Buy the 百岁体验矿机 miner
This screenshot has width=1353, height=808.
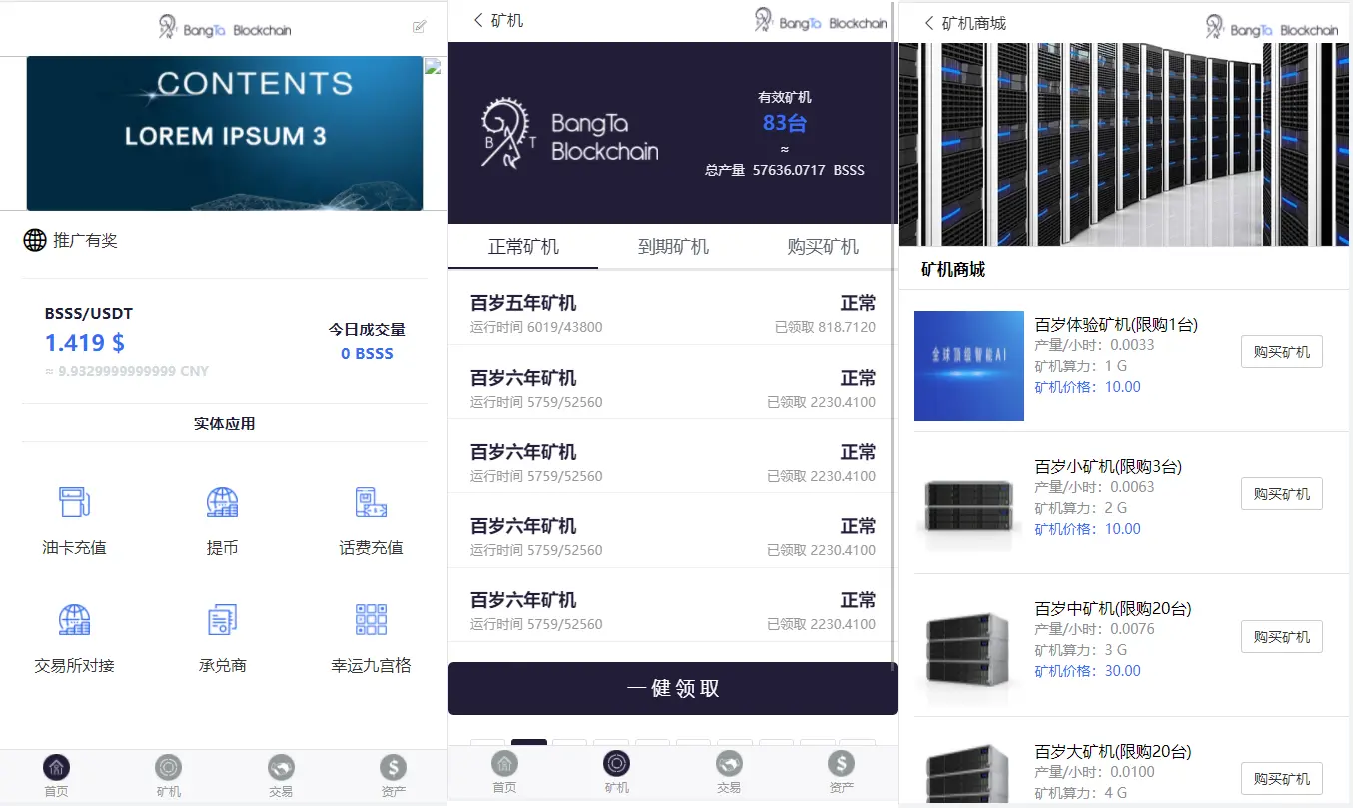(1281, 352)
